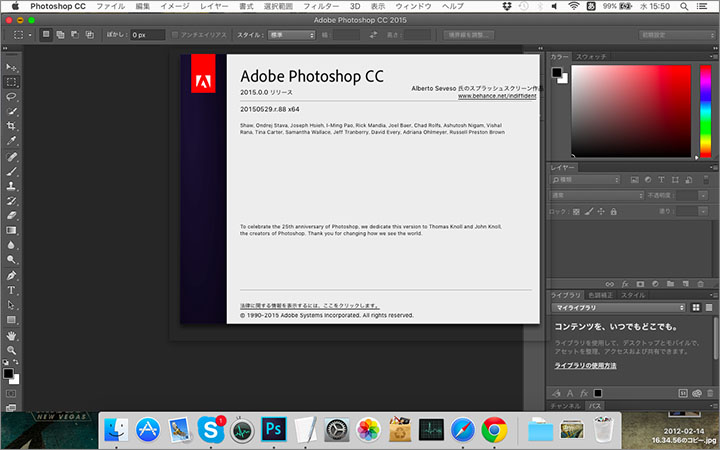Click the ぼかし feather input field
720x450 pixels.
point(147,35)
